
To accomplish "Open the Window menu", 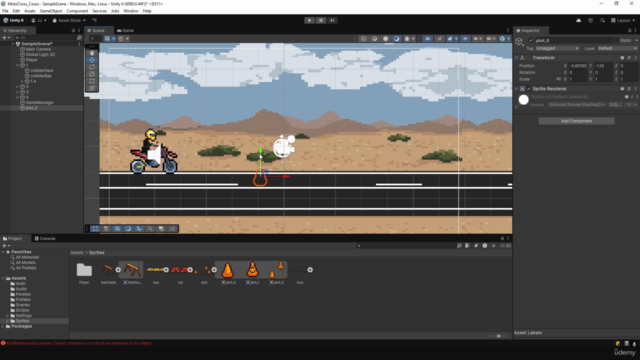I will point(131,11).
